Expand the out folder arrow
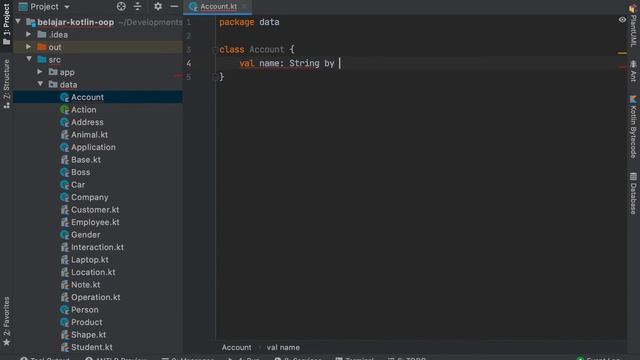The image size is (640, 360). (x=29, y=47)
